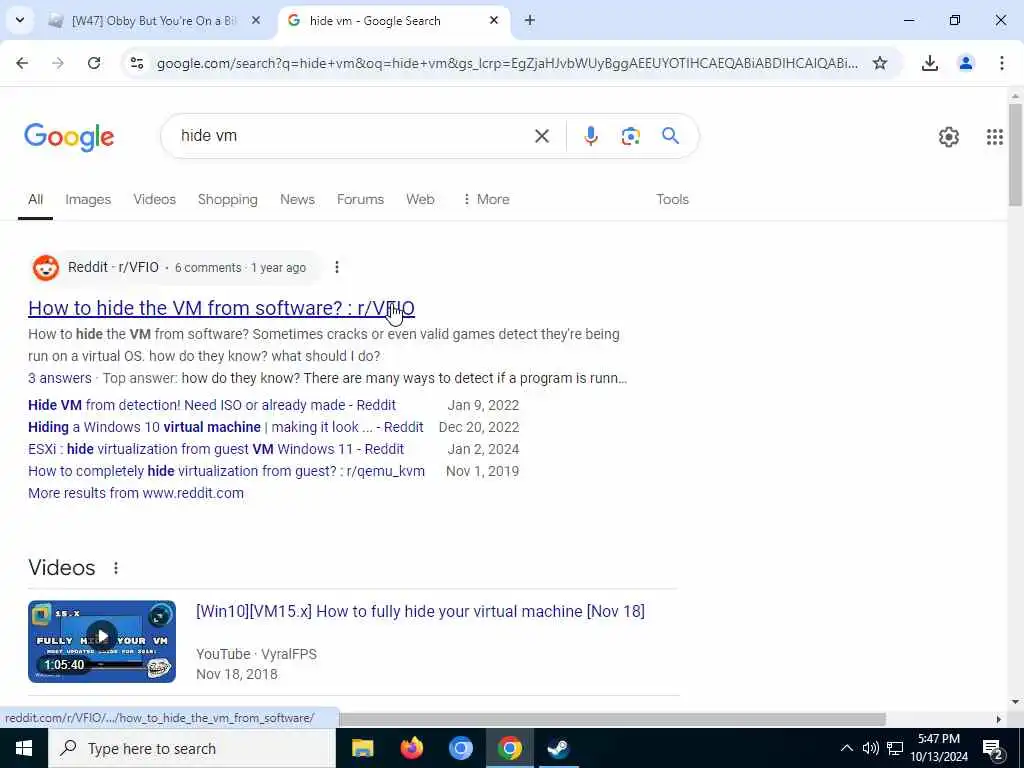Click the scroll right arrow at page bottom
The image size is (1024, 768).
[x=998, y=719]
